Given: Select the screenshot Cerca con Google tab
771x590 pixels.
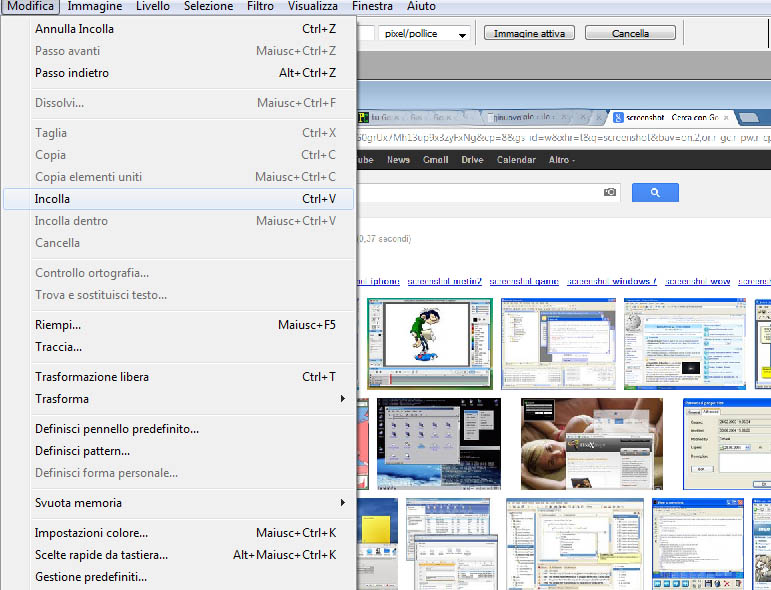Looking at the screenshot, I should [x=672, y=118].
